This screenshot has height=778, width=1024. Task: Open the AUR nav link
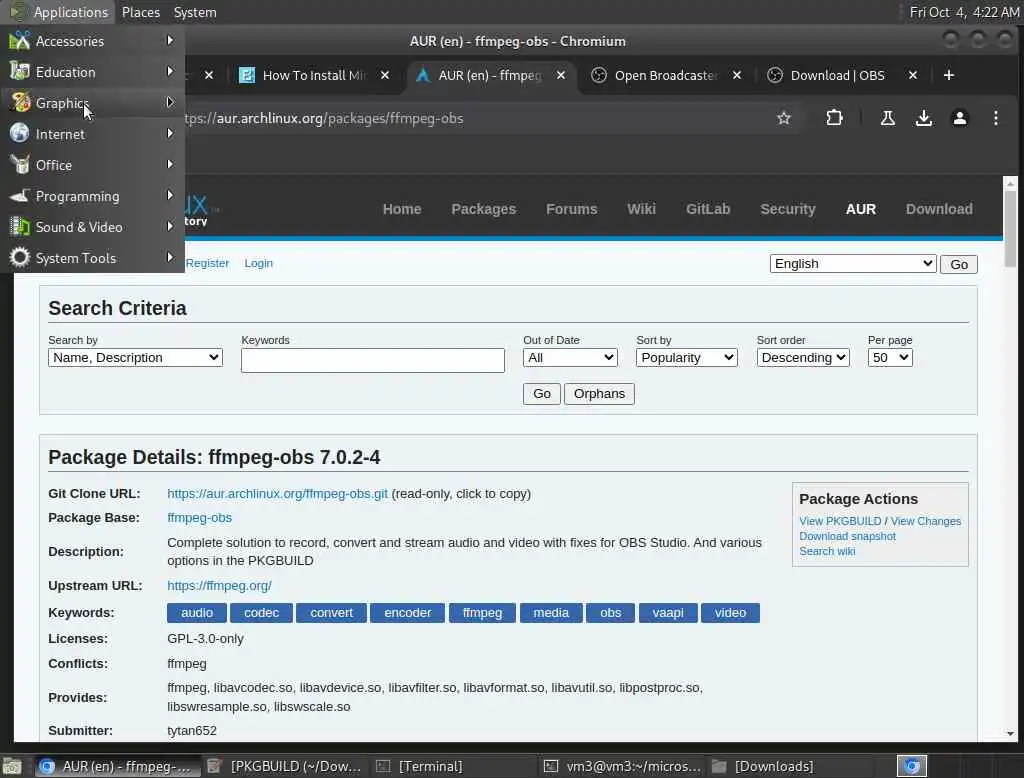[861, 209]
